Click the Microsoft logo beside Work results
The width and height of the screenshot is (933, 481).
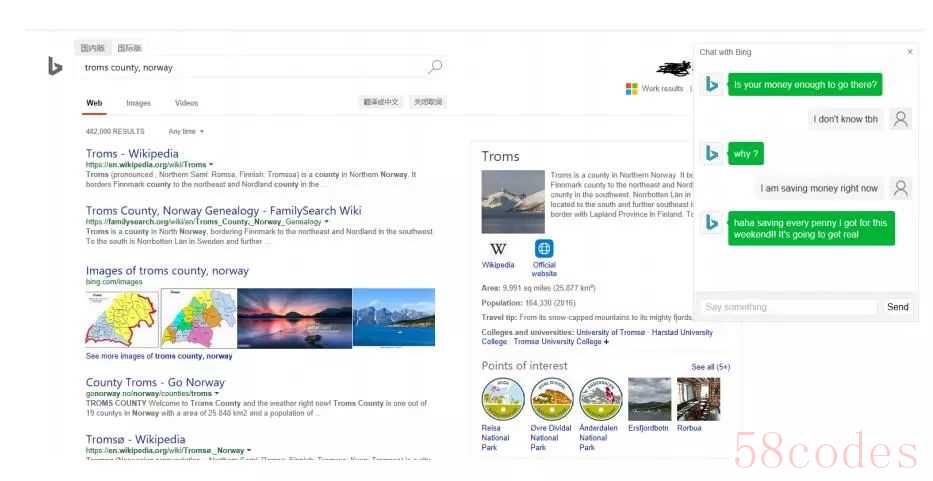[x=631, y=89]
